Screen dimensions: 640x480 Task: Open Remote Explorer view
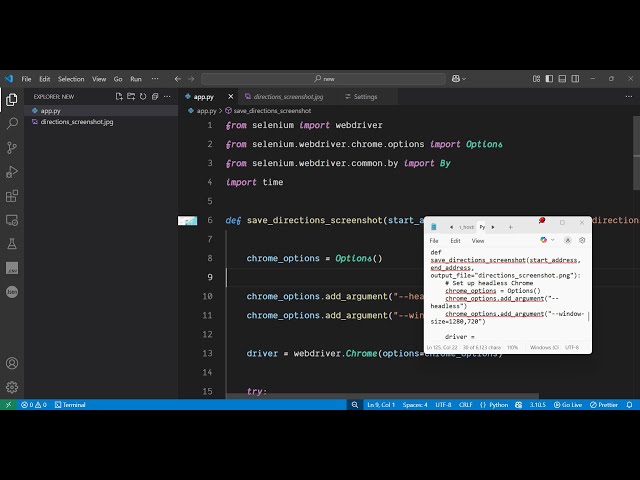click(12, 220)
